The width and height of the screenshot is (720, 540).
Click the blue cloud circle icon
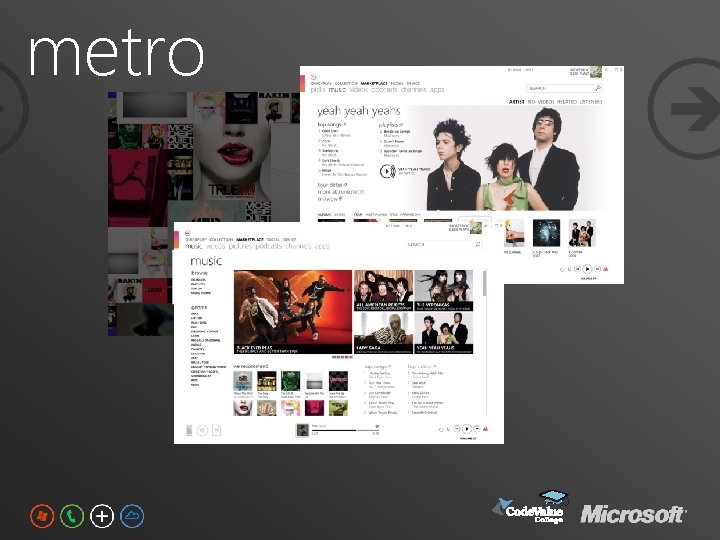tap(132, 516)
